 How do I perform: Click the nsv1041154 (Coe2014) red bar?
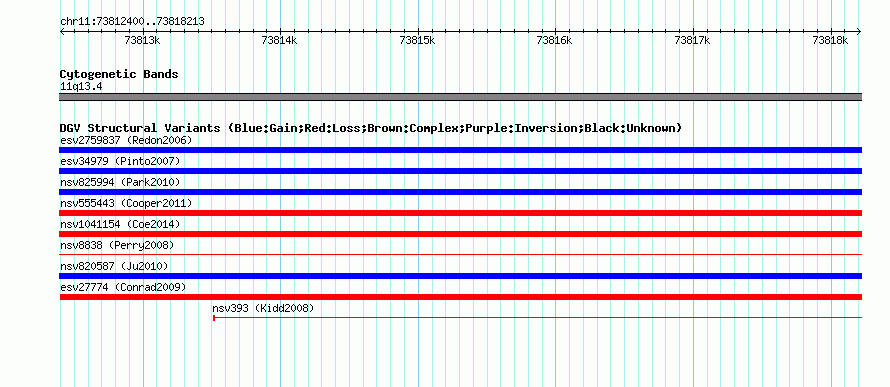point(460,234)
